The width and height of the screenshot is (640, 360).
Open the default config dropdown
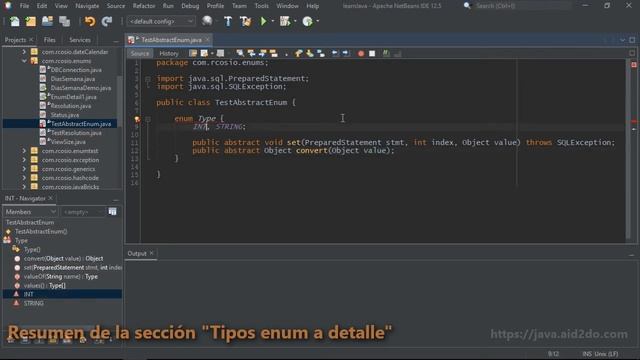pyautogui.click(x=161, y=21)
